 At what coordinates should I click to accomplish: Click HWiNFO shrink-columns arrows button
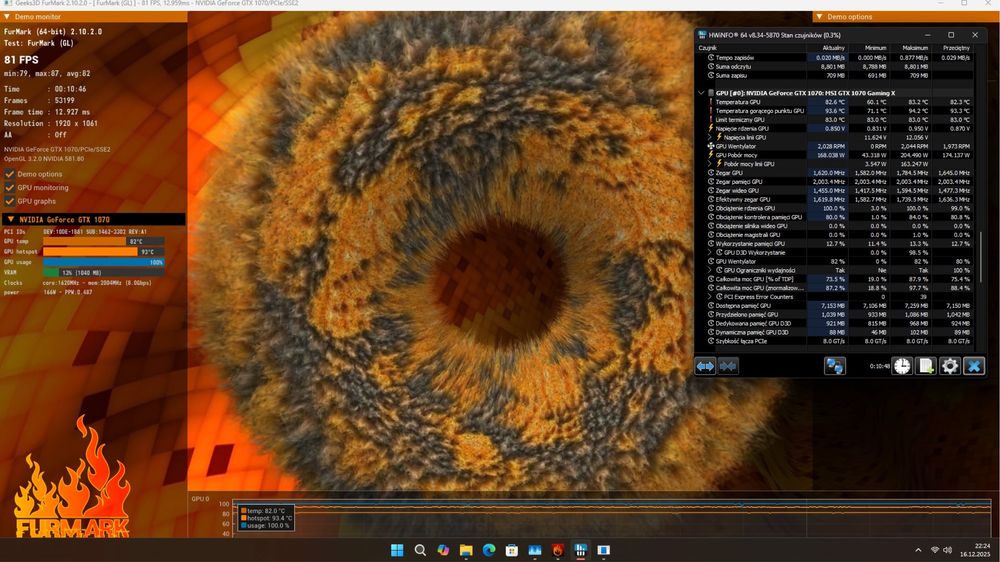click(728, 366)
